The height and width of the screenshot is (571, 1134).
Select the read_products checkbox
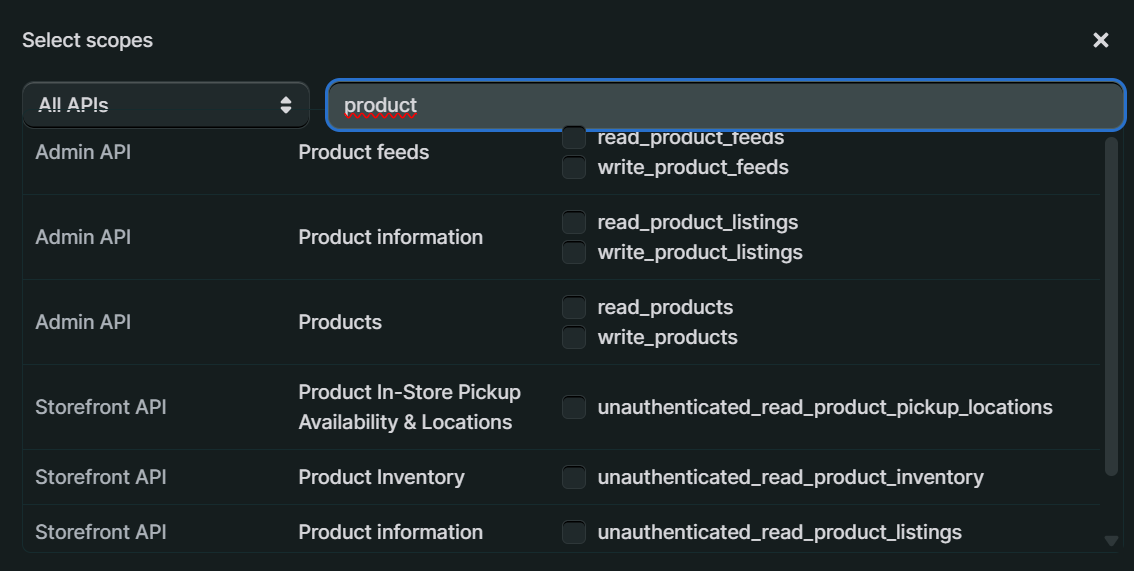pyautogui.click(x=574, y=307)
